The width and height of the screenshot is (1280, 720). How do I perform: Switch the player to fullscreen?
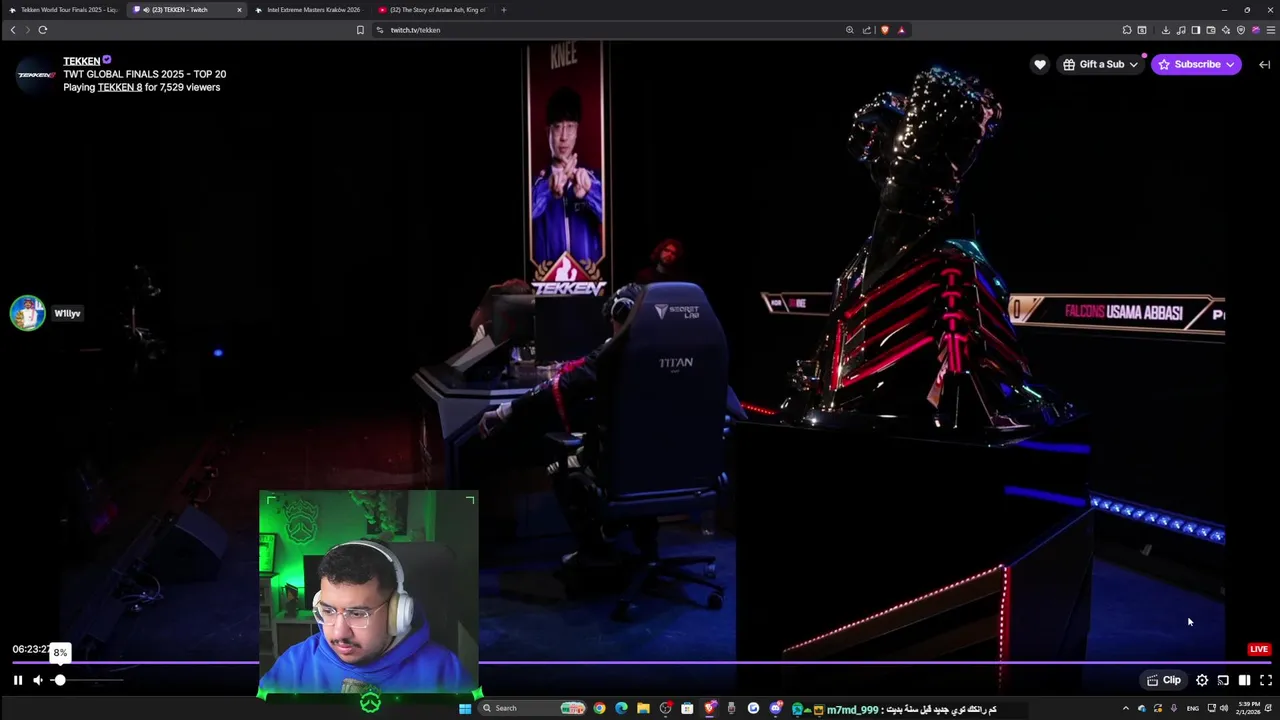coord(1265,680)
